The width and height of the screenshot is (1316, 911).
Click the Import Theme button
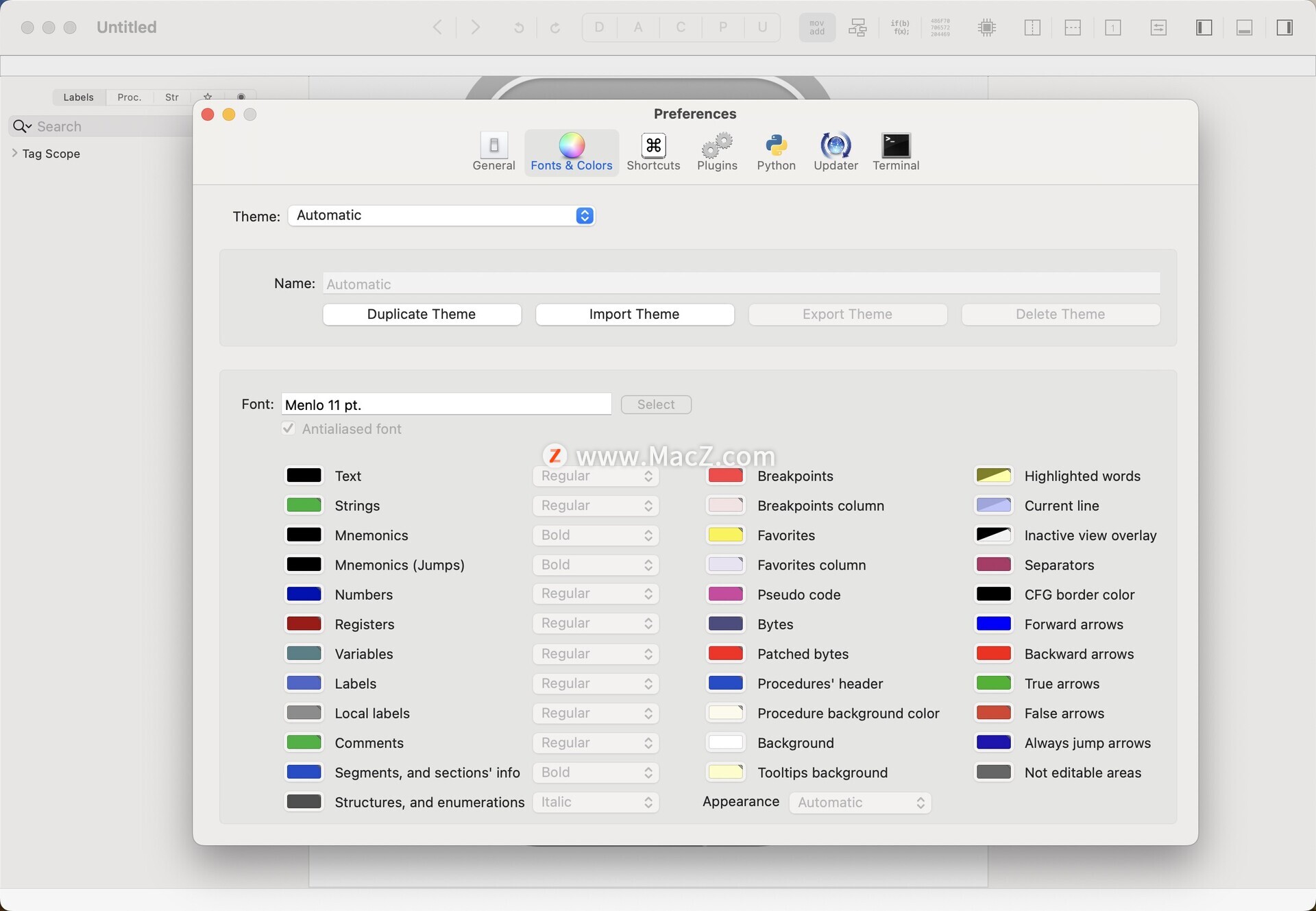(x=635, y=314)
